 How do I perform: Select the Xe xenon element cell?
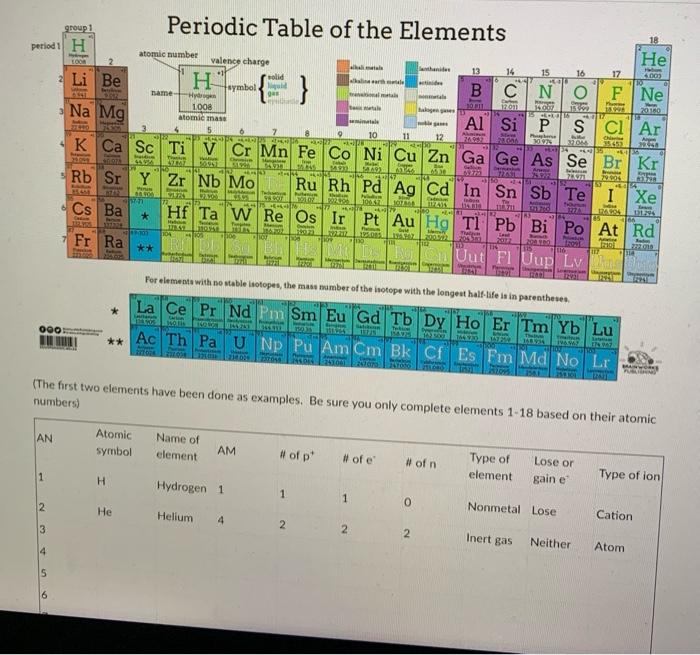[645, 200]
